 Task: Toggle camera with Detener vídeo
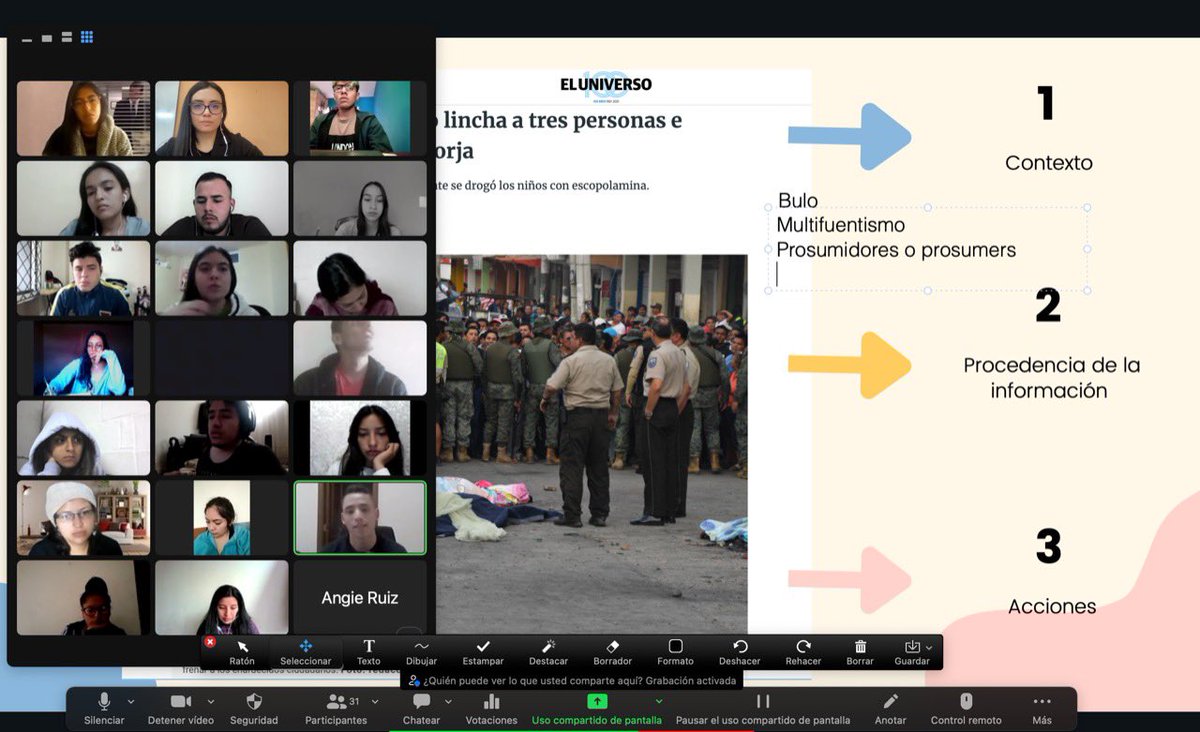181,708
